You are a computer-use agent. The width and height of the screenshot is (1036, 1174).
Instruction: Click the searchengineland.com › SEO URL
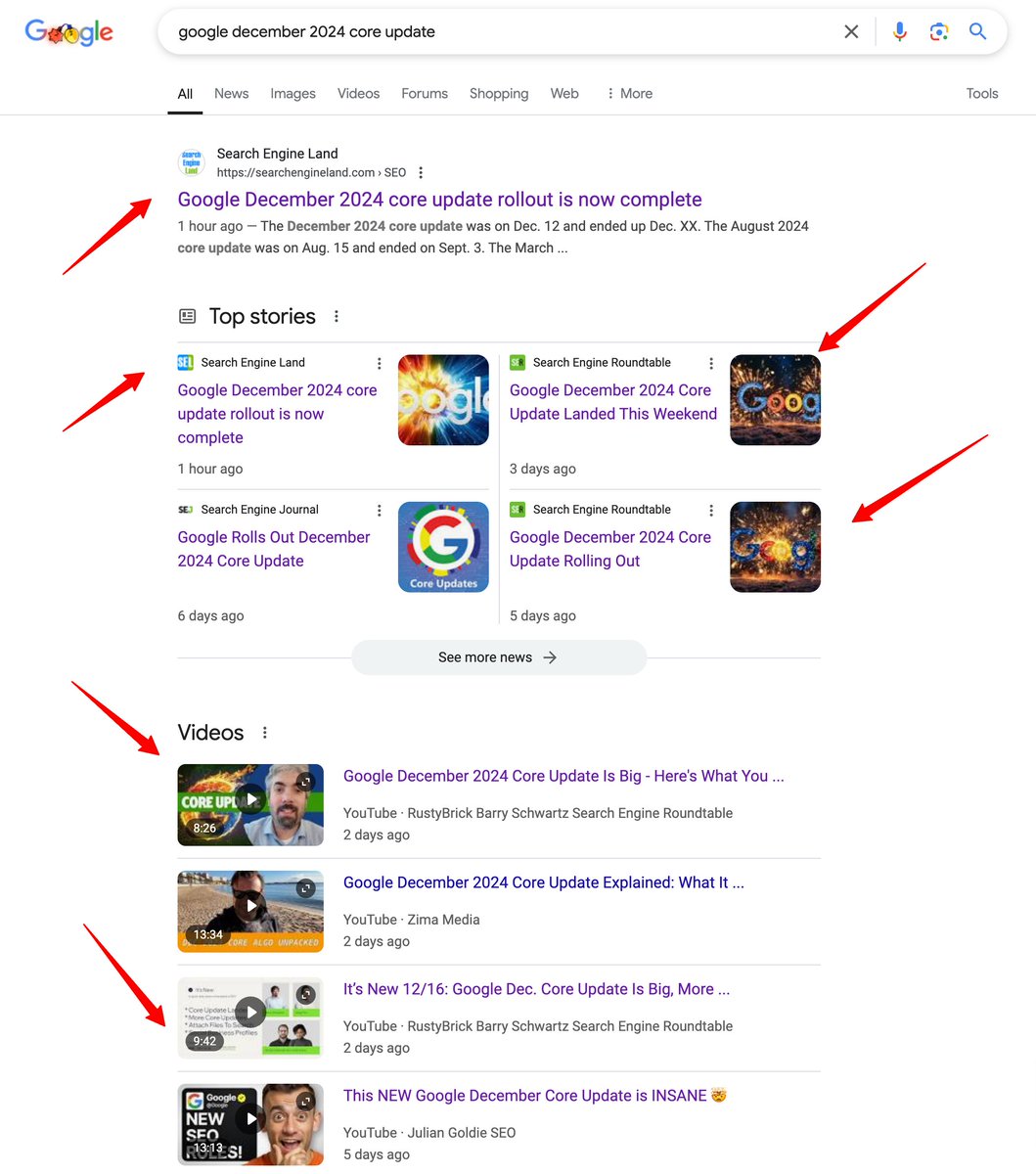311,172
